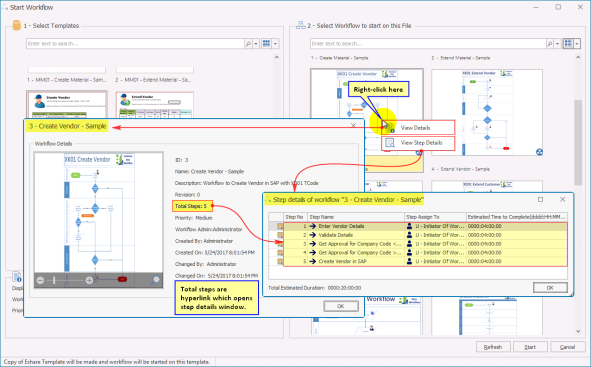This screenshot has height=367, width=591.
Task: Click the search magnifier in Select Templates panel
Action: pos(248,44)
